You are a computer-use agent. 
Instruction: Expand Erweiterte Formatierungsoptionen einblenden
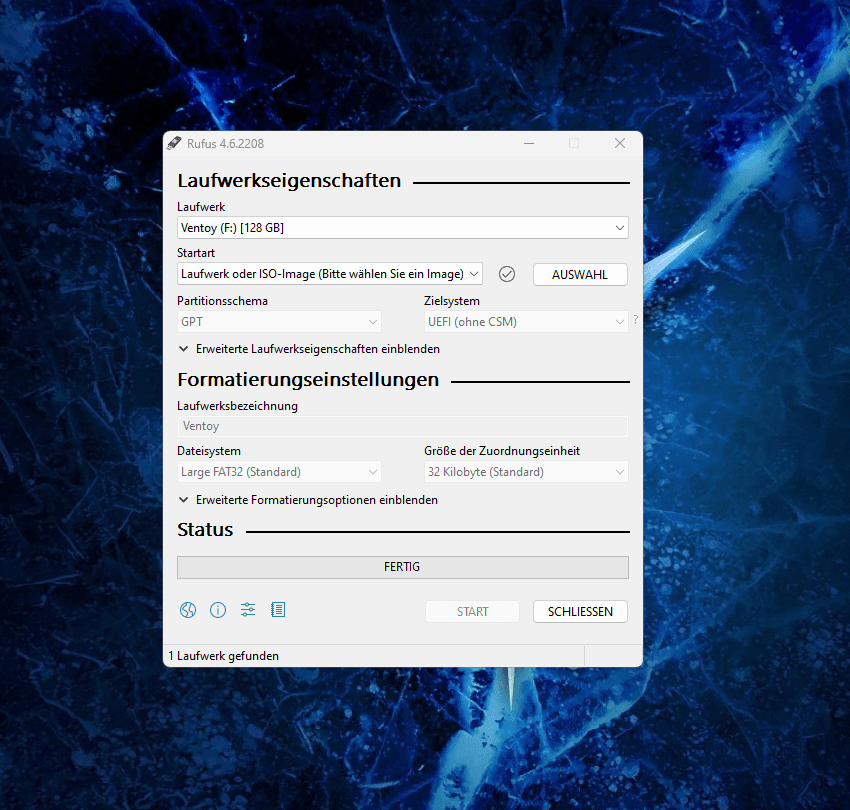308,499
